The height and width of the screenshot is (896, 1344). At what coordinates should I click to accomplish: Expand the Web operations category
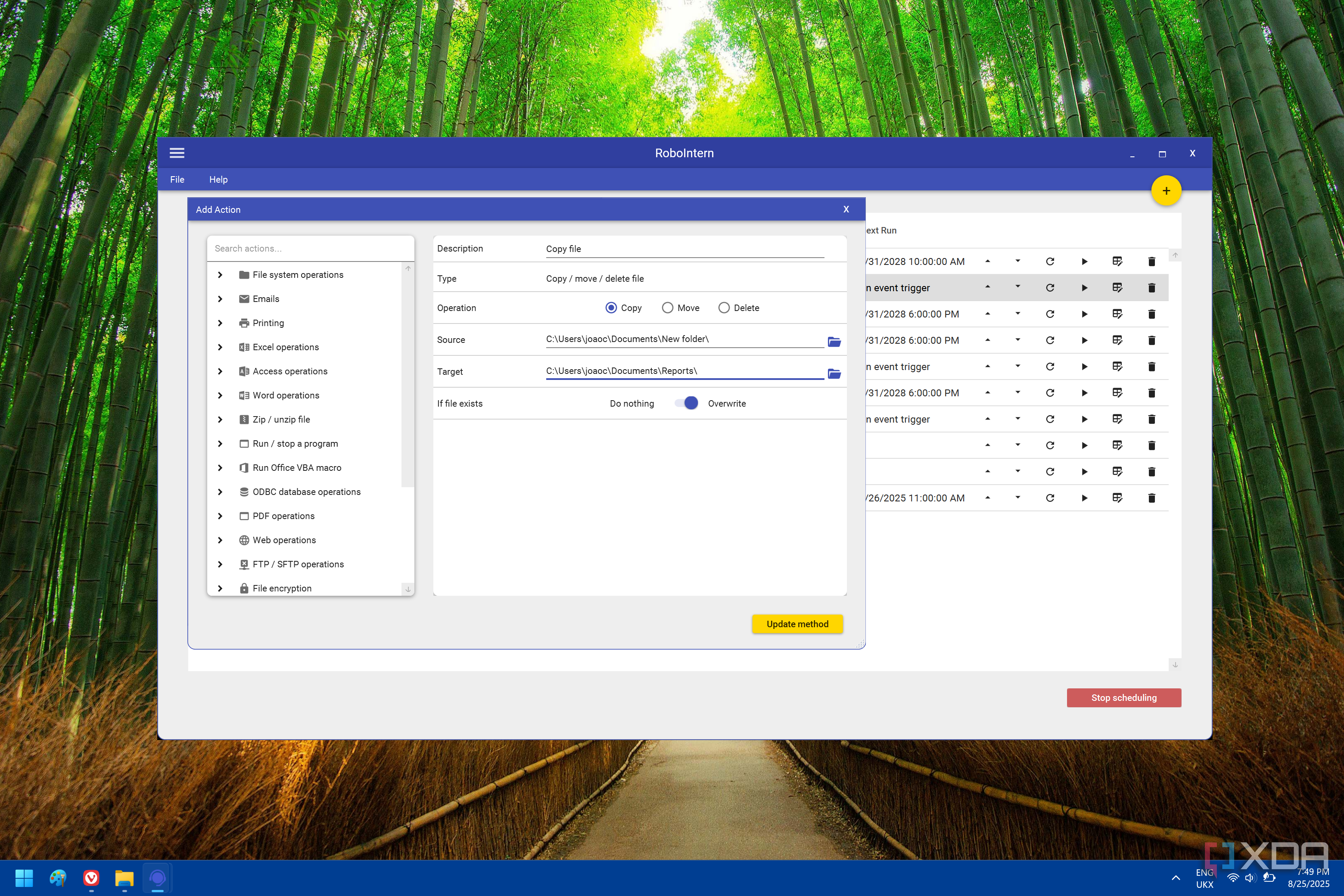220,540
